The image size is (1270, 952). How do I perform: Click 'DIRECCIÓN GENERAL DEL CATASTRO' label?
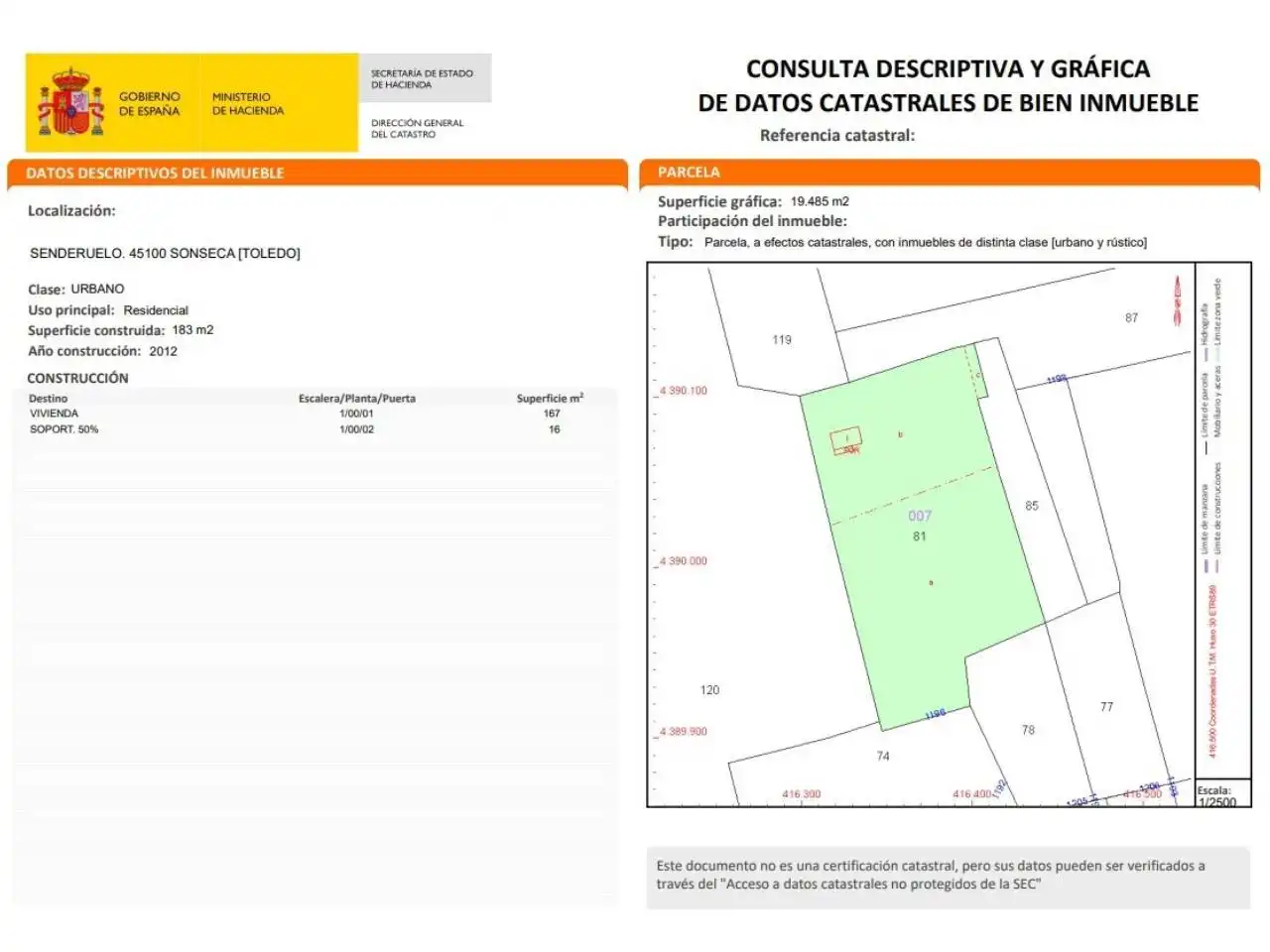[418, 129]
